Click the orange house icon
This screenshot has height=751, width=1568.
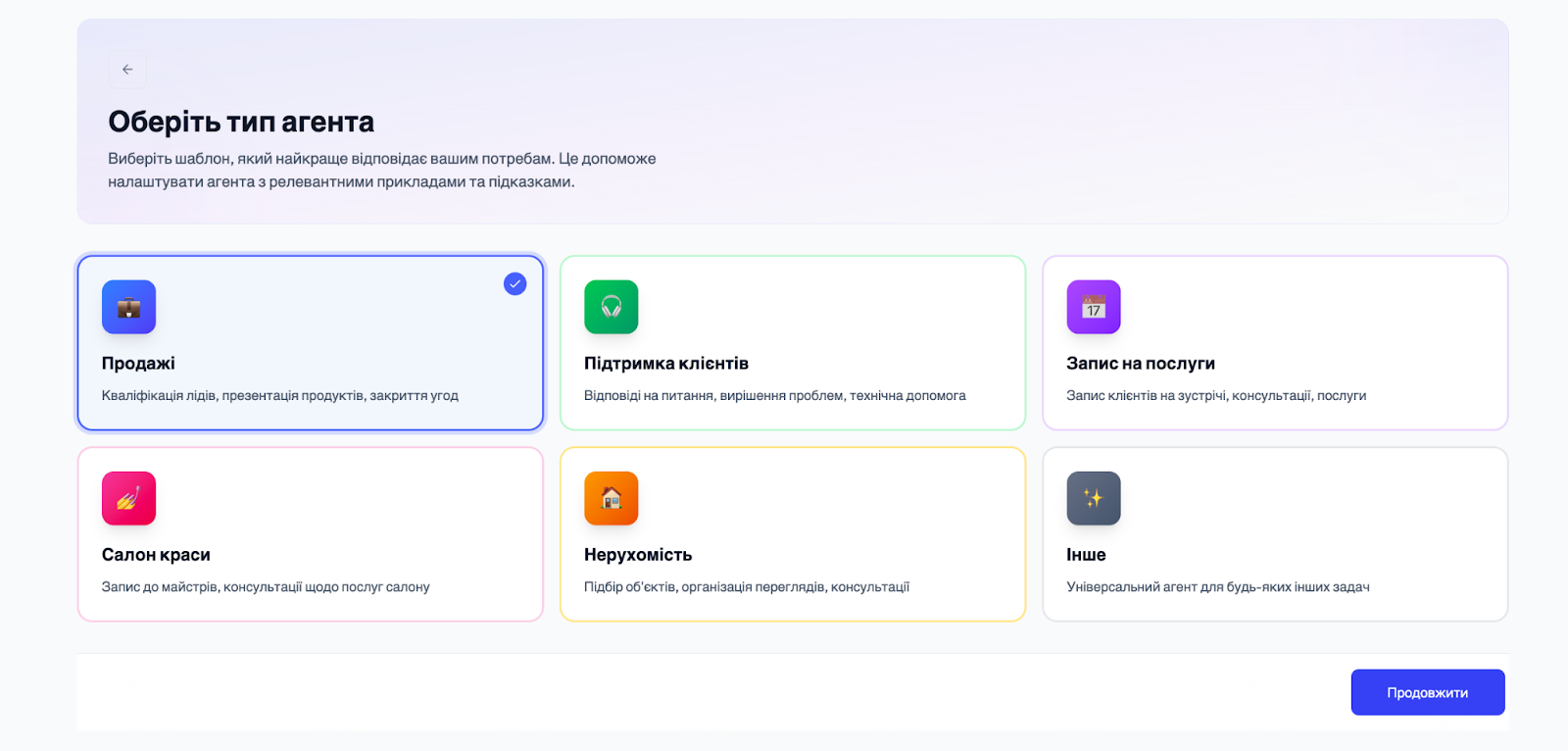click(611, 498)
